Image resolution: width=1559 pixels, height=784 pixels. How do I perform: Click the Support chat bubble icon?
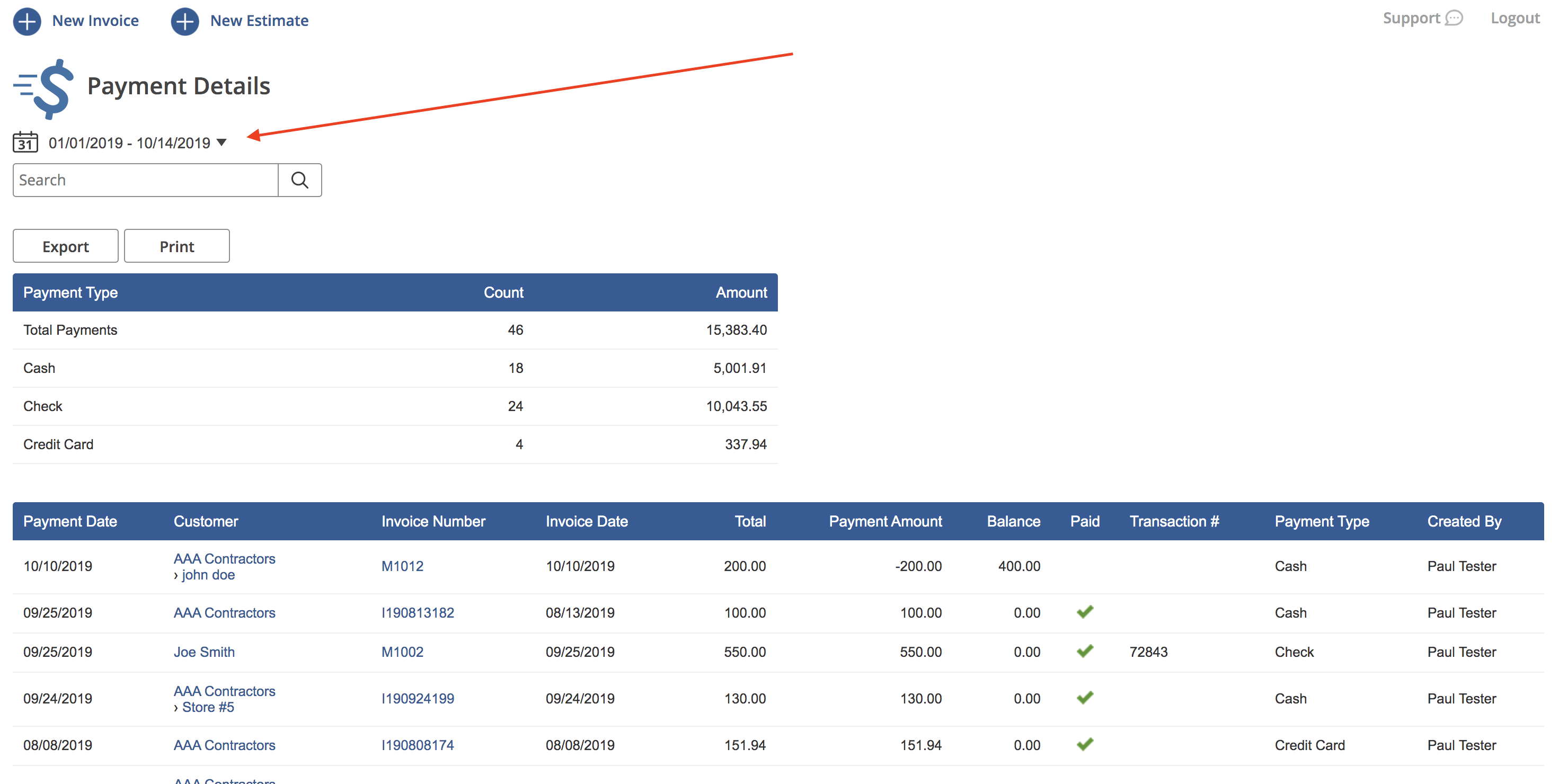pyautogui.click(x=1454, y=18)
